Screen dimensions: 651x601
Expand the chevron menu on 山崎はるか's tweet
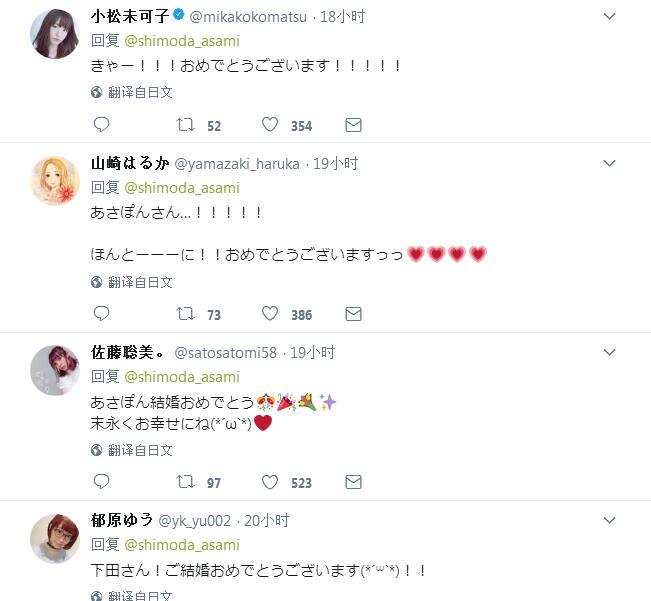pyautogui.click(x=609, y=163)
